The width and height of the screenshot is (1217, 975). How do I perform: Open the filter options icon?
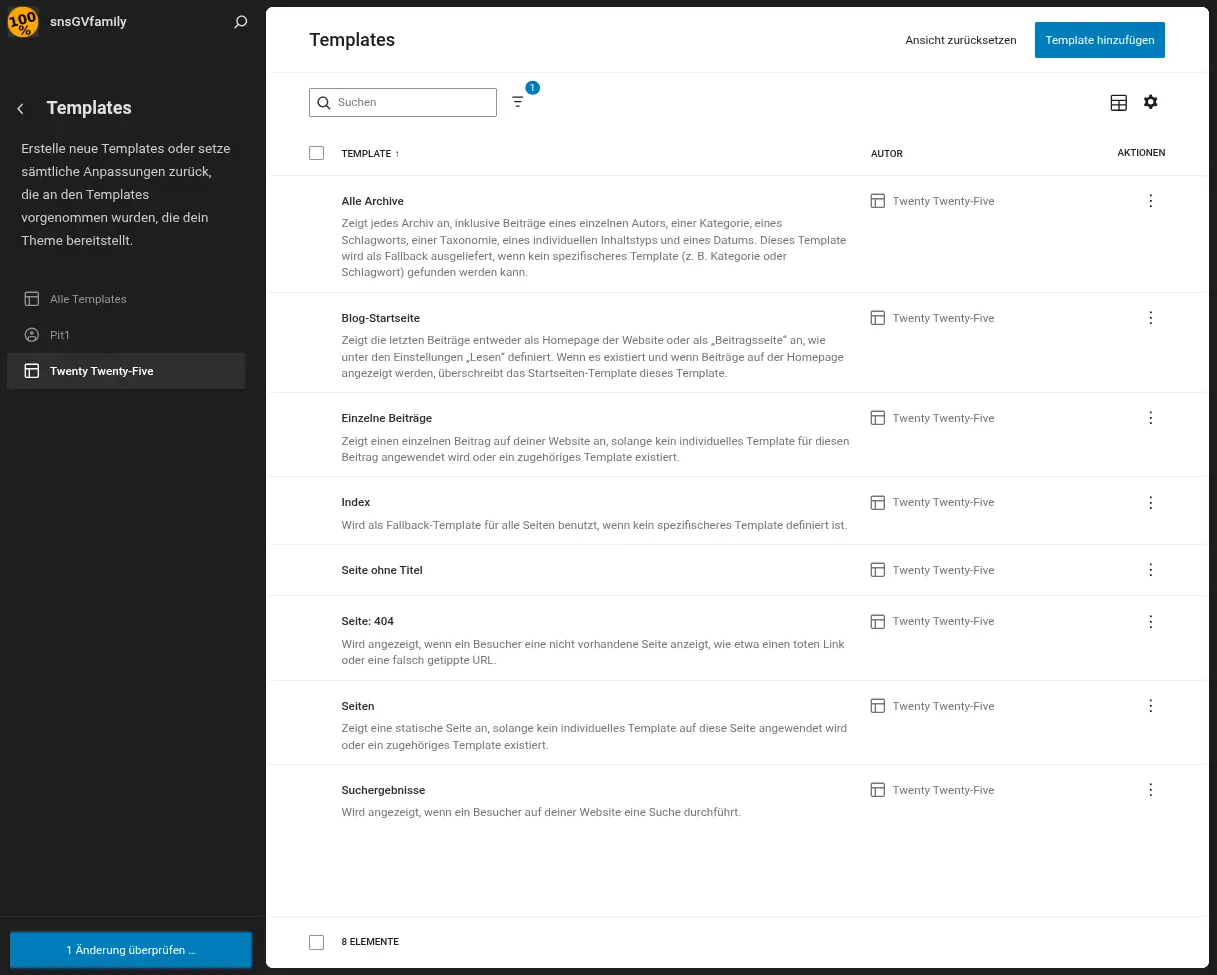(517, 102)
